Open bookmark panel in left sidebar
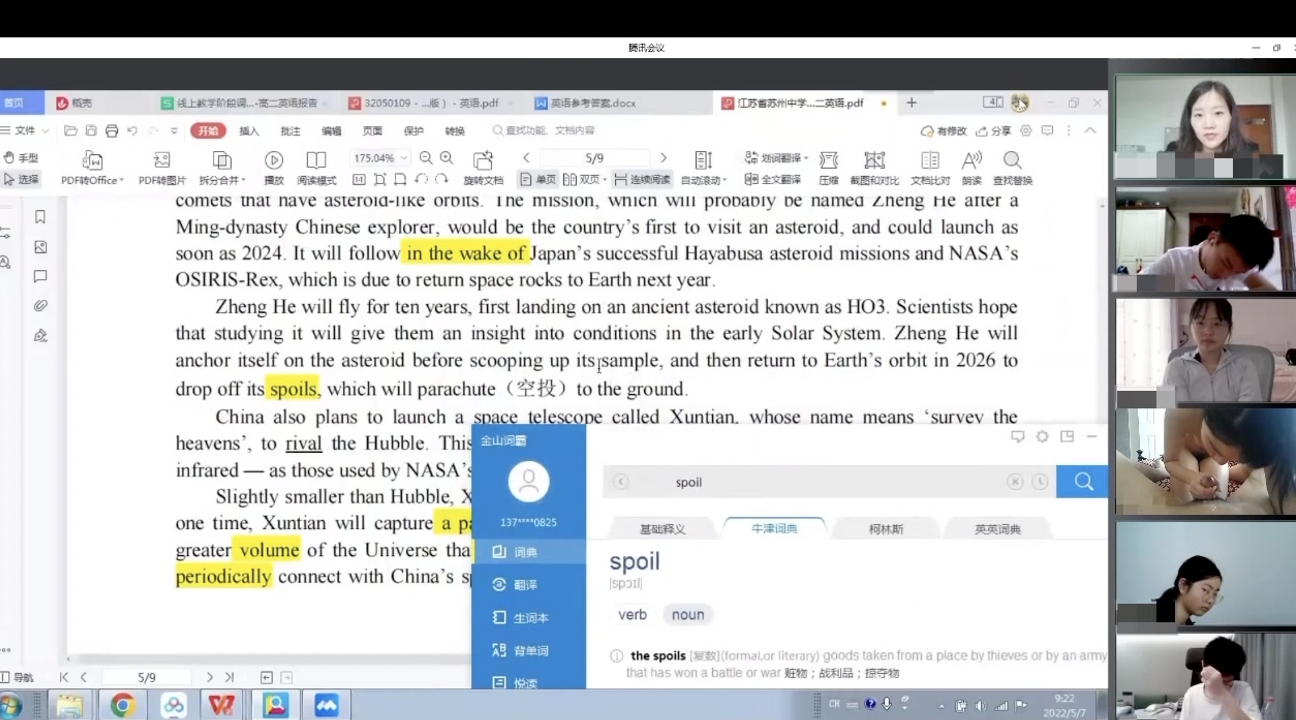The image size is (1296, 720). pos(40,217)
